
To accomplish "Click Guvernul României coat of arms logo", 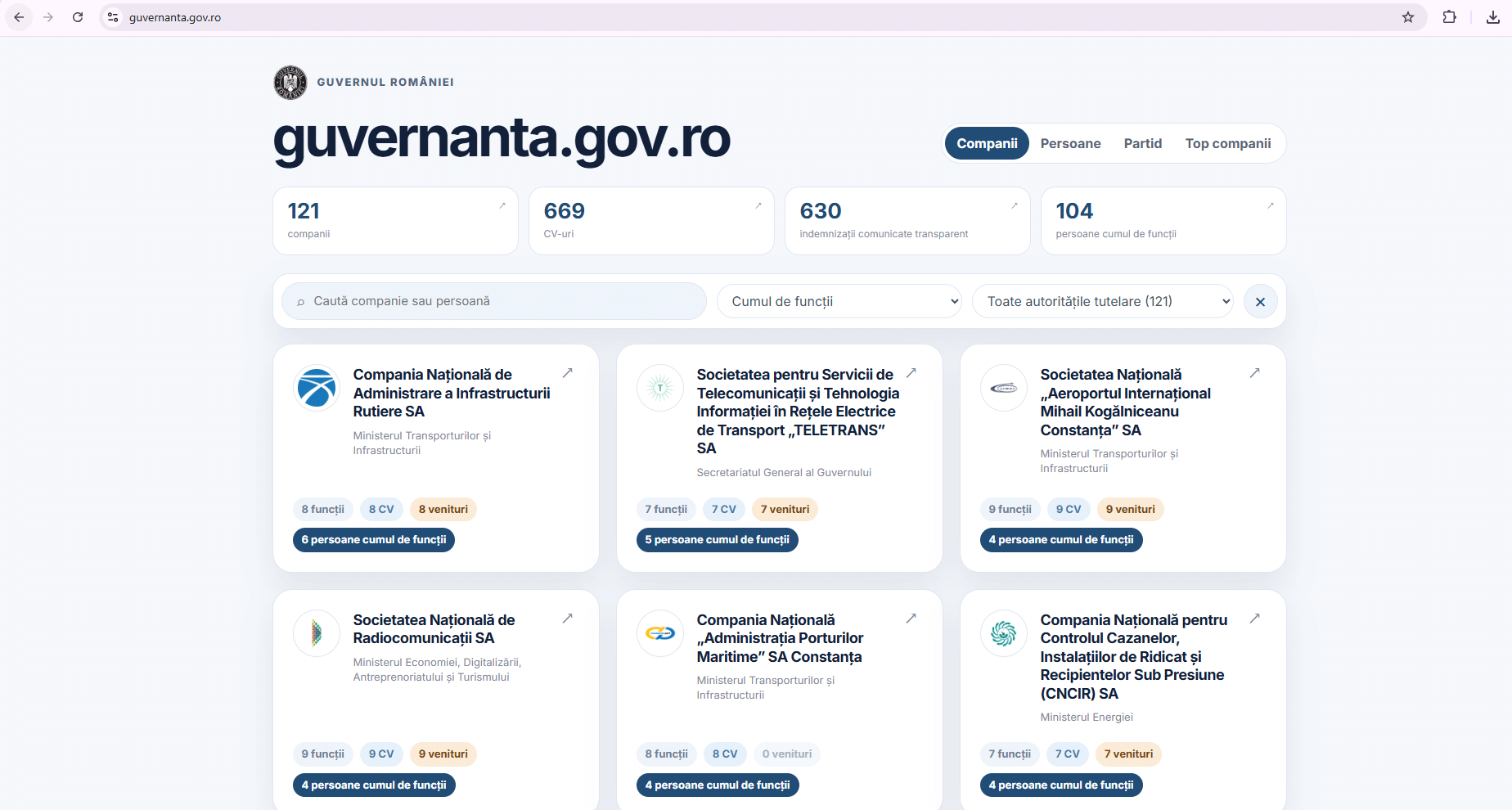I will (290, 83).
